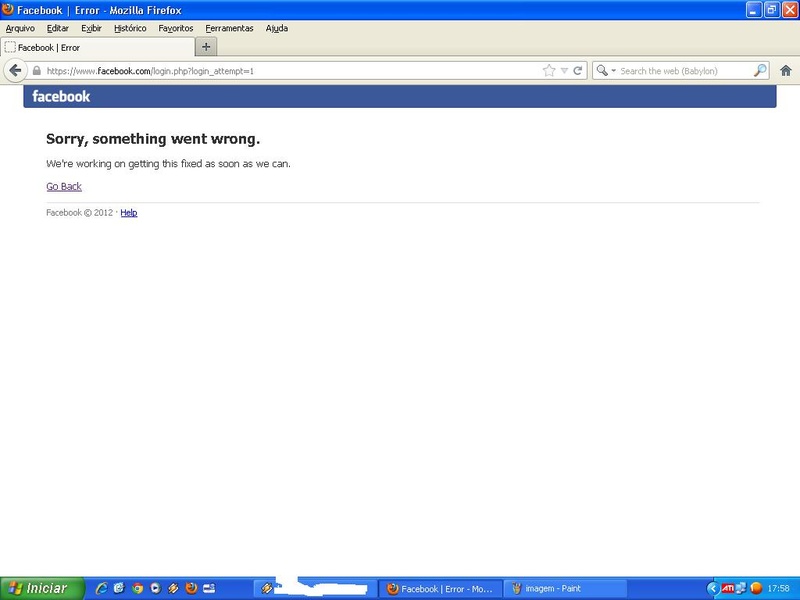
Task: Close the Firefox window
Action: (x=790, y=10)
